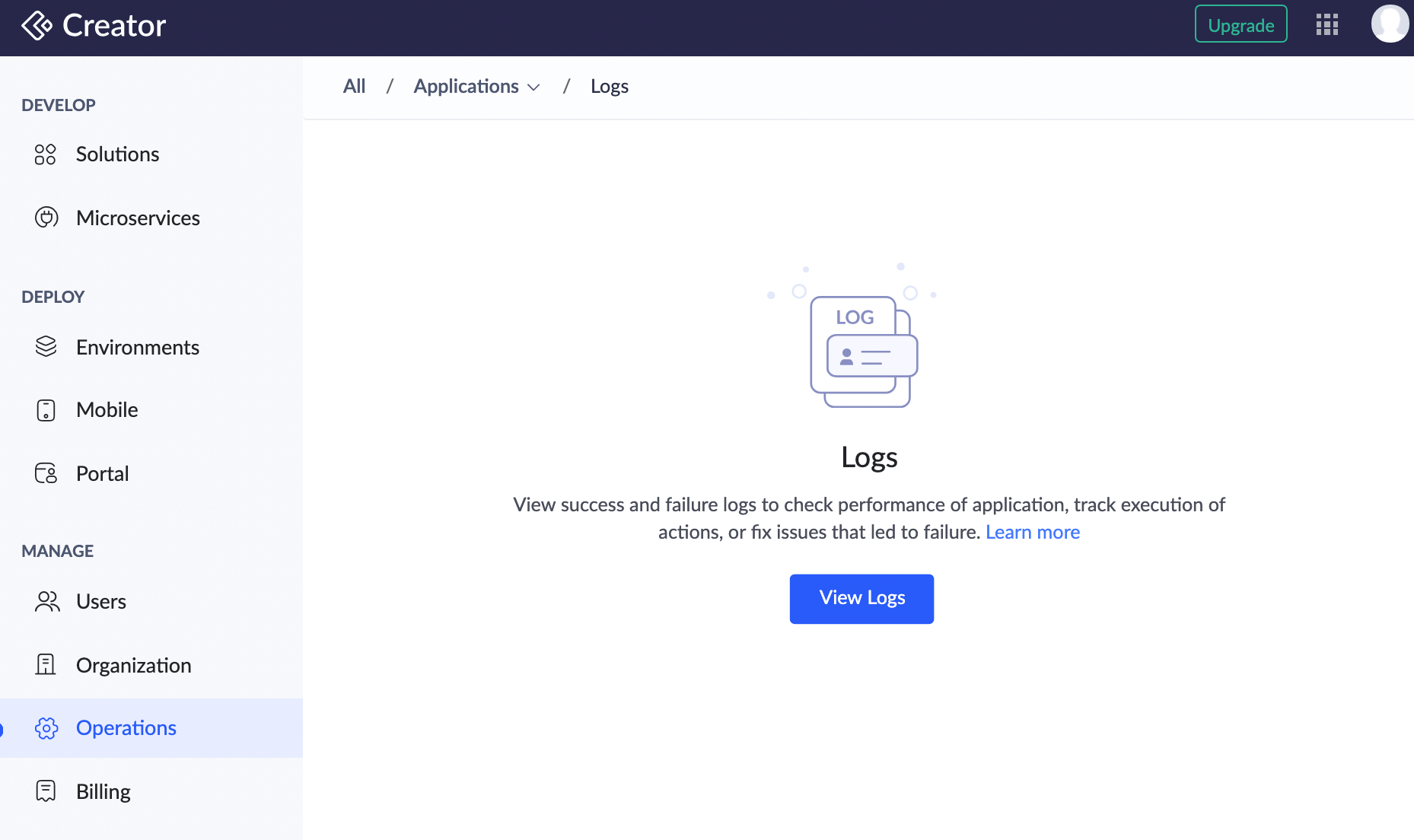
Task: Open Environments section
Action: (x=151, y=347)
